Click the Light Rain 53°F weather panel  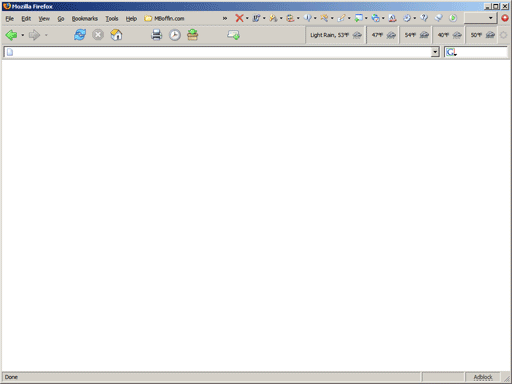336,35
